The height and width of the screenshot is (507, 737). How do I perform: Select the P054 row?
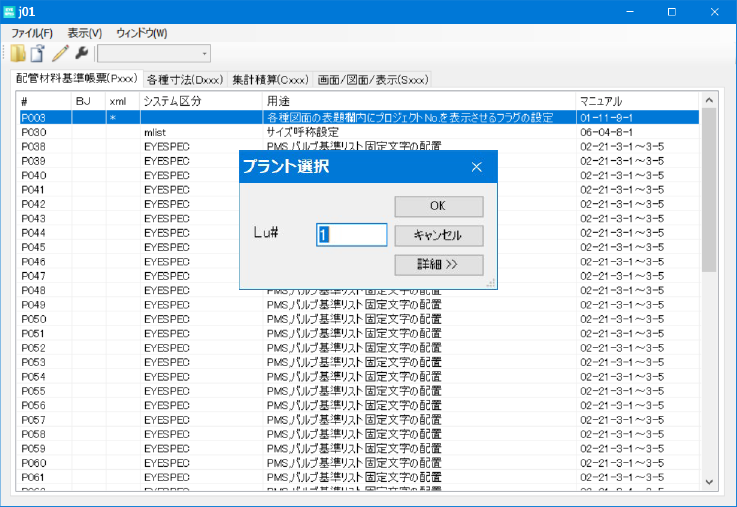pyautogui.click(x=359, y=376)
